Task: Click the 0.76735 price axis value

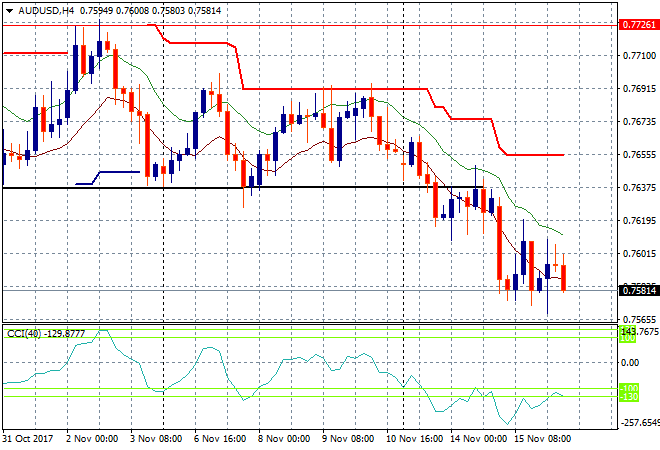Action: coord(639,122)
